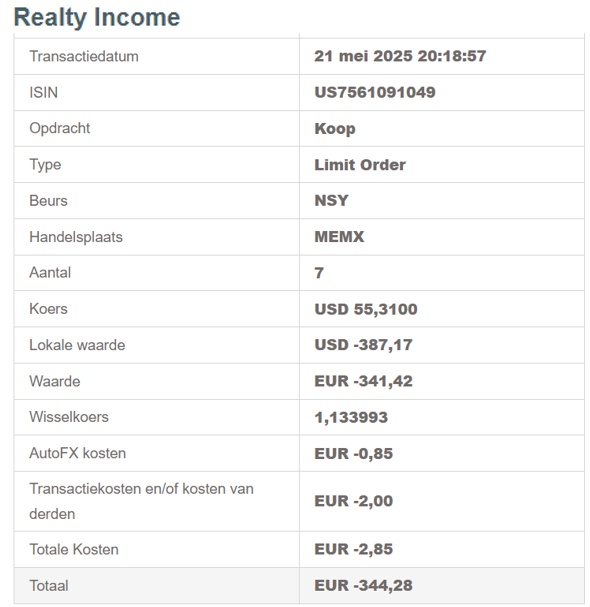Click the Aantal value 7
590x607 pixels.
click(319, 273)
